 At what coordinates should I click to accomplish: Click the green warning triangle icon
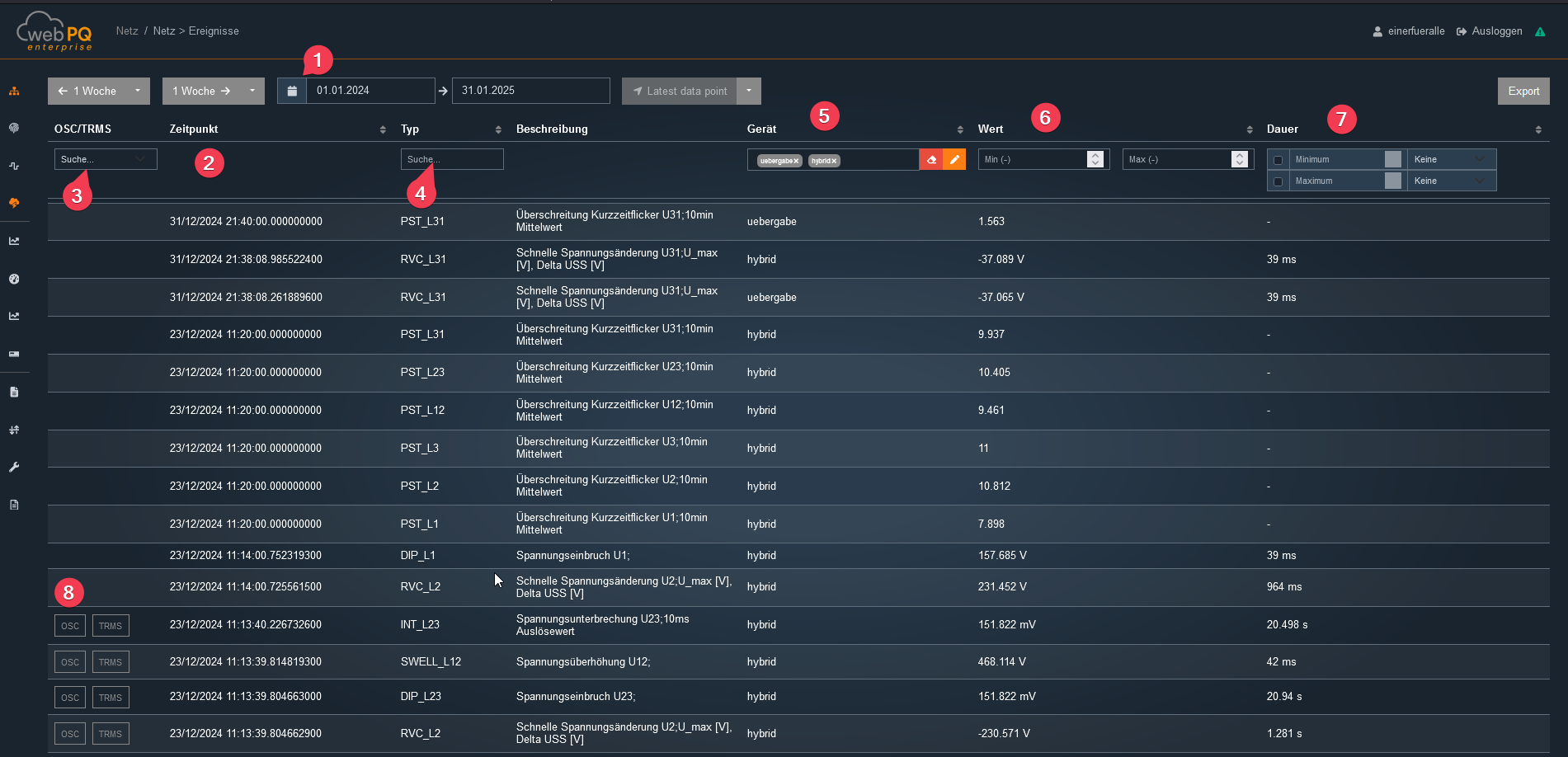point(1540,31)
